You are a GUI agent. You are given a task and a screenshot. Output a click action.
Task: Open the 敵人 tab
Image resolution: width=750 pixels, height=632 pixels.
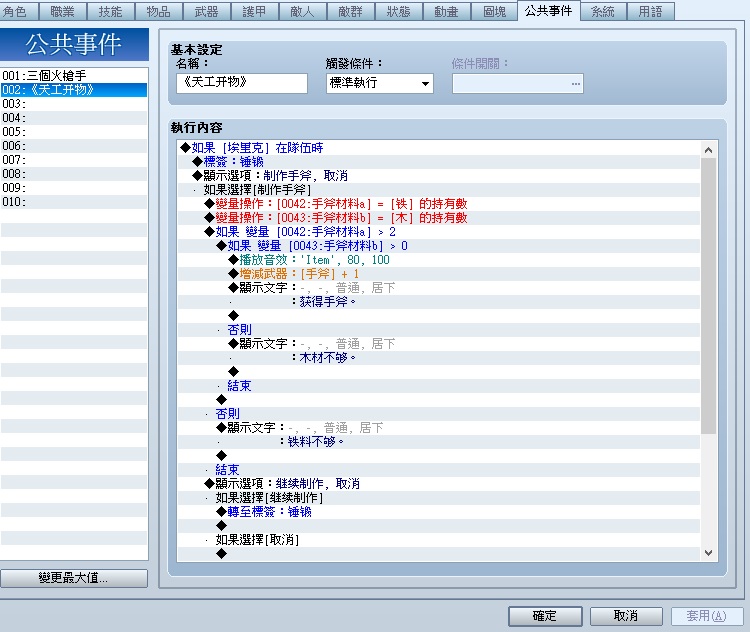(302, 11)
